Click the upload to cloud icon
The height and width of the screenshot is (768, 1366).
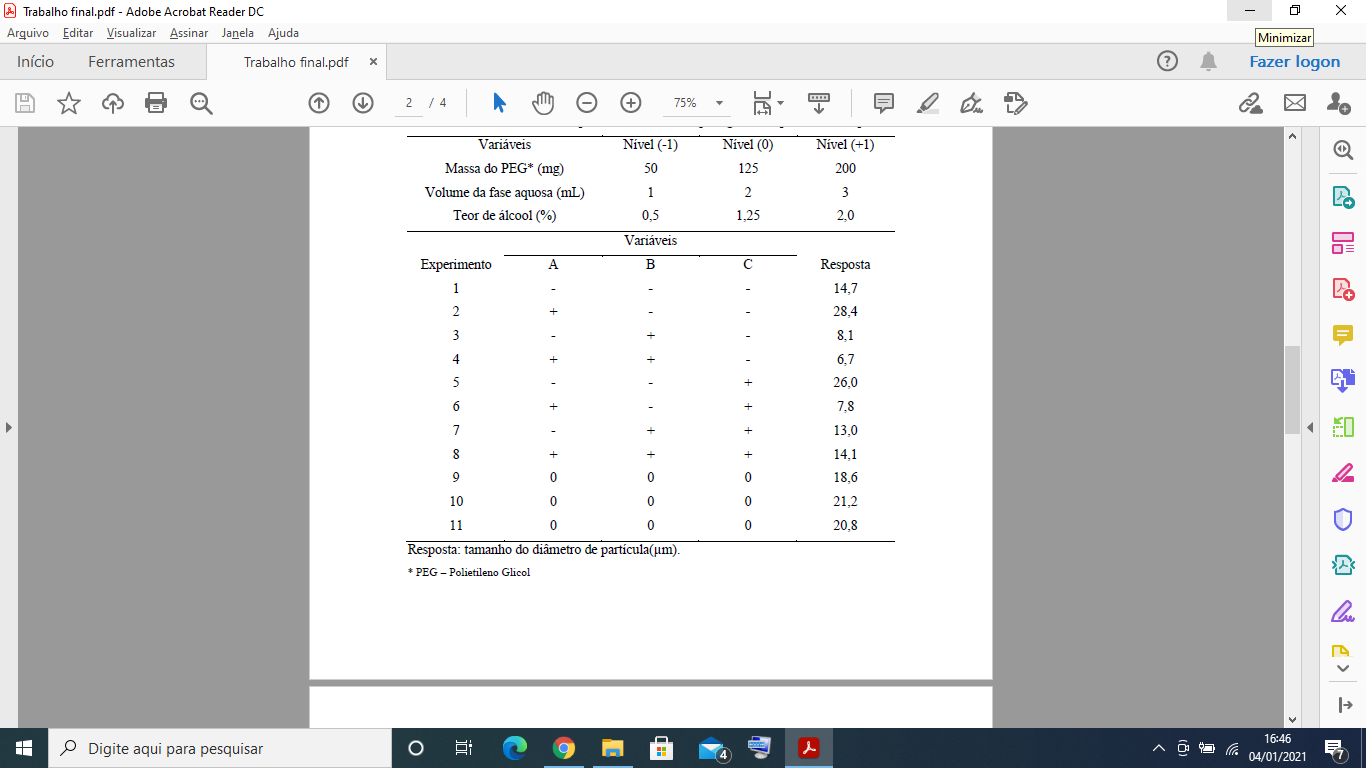click(113, 103)
